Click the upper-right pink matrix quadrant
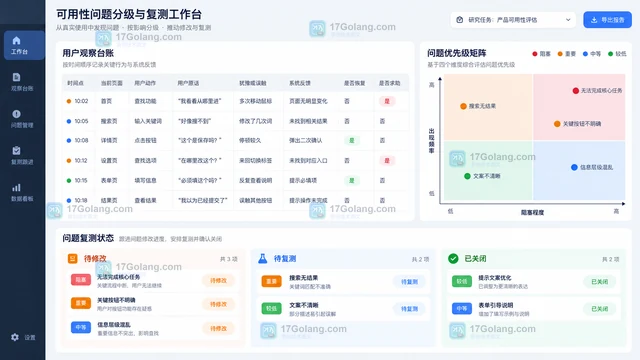The height and width of the screenshot is (360, 640). tap(579, 107)
